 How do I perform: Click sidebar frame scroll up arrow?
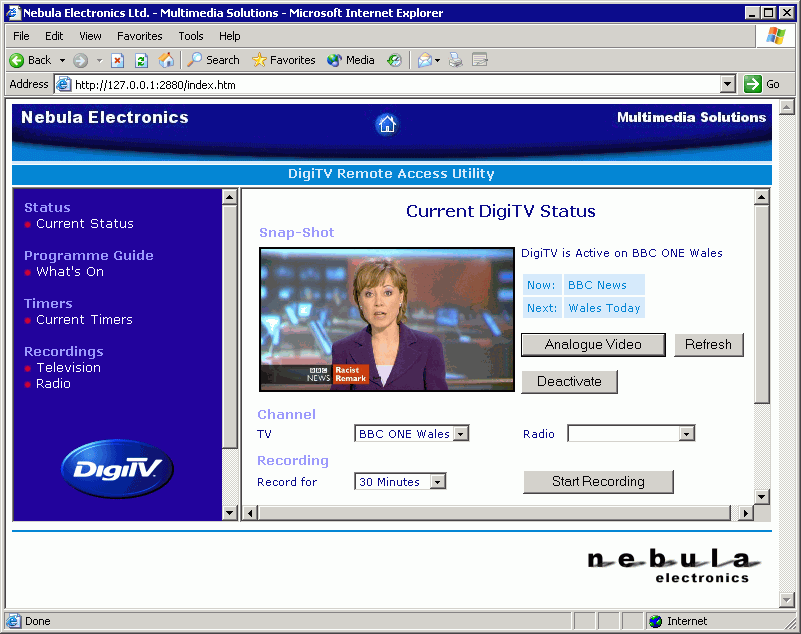tap(229, 197)
